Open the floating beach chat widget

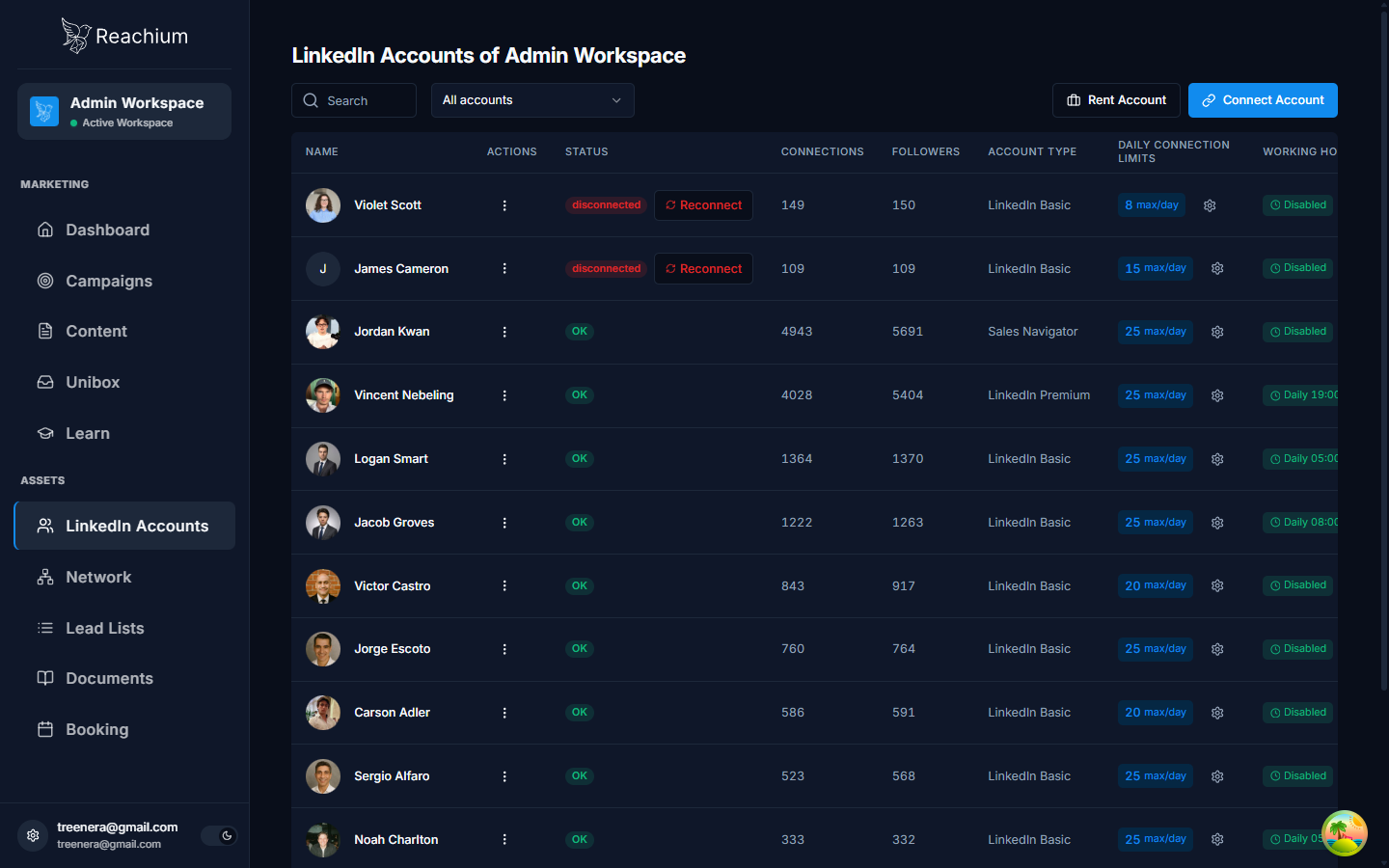tap(1345, 833)
